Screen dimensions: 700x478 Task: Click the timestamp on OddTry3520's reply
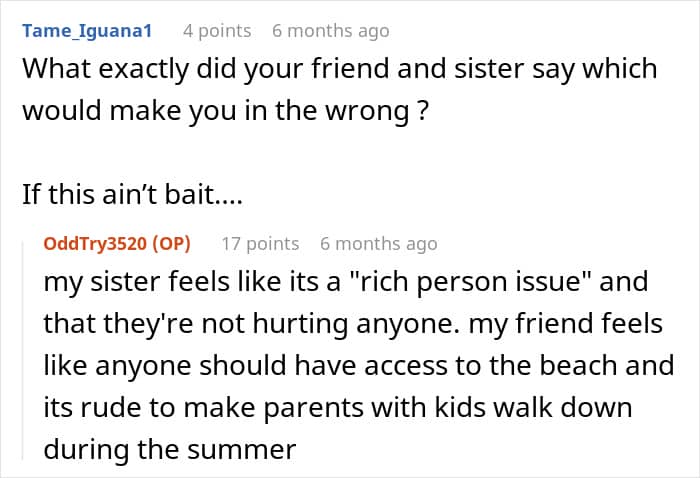pyautogui.click(x=378, y=243)
